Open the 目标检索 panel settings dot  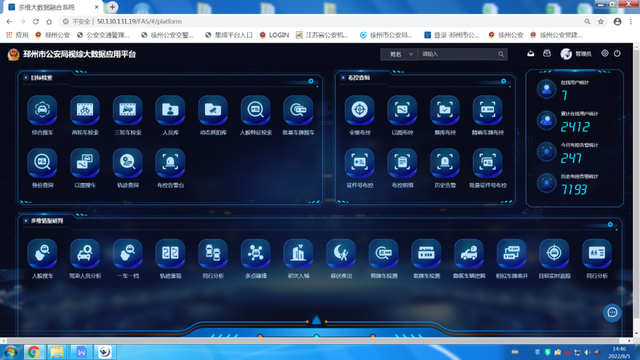311,81
